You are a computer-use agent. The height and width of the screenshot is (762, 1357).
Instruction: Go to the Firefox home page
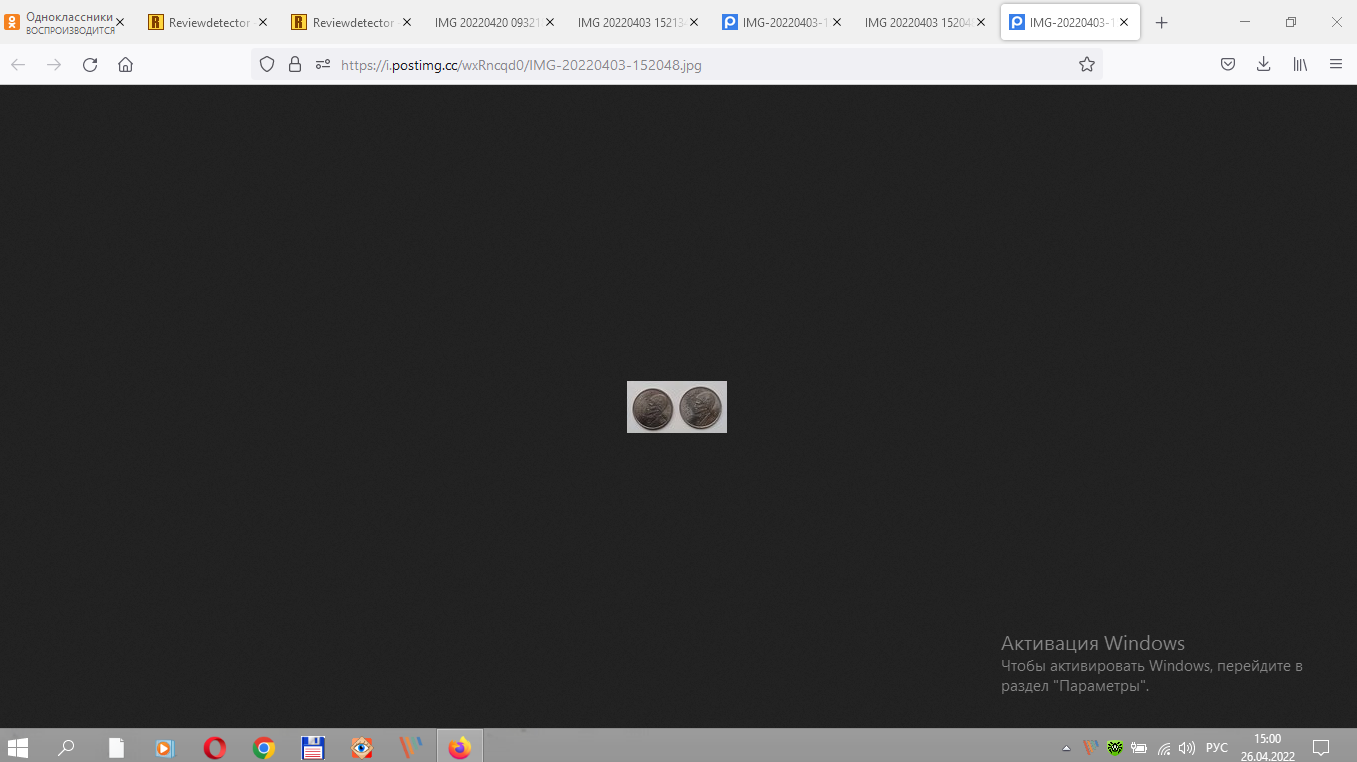click(125, 65)
